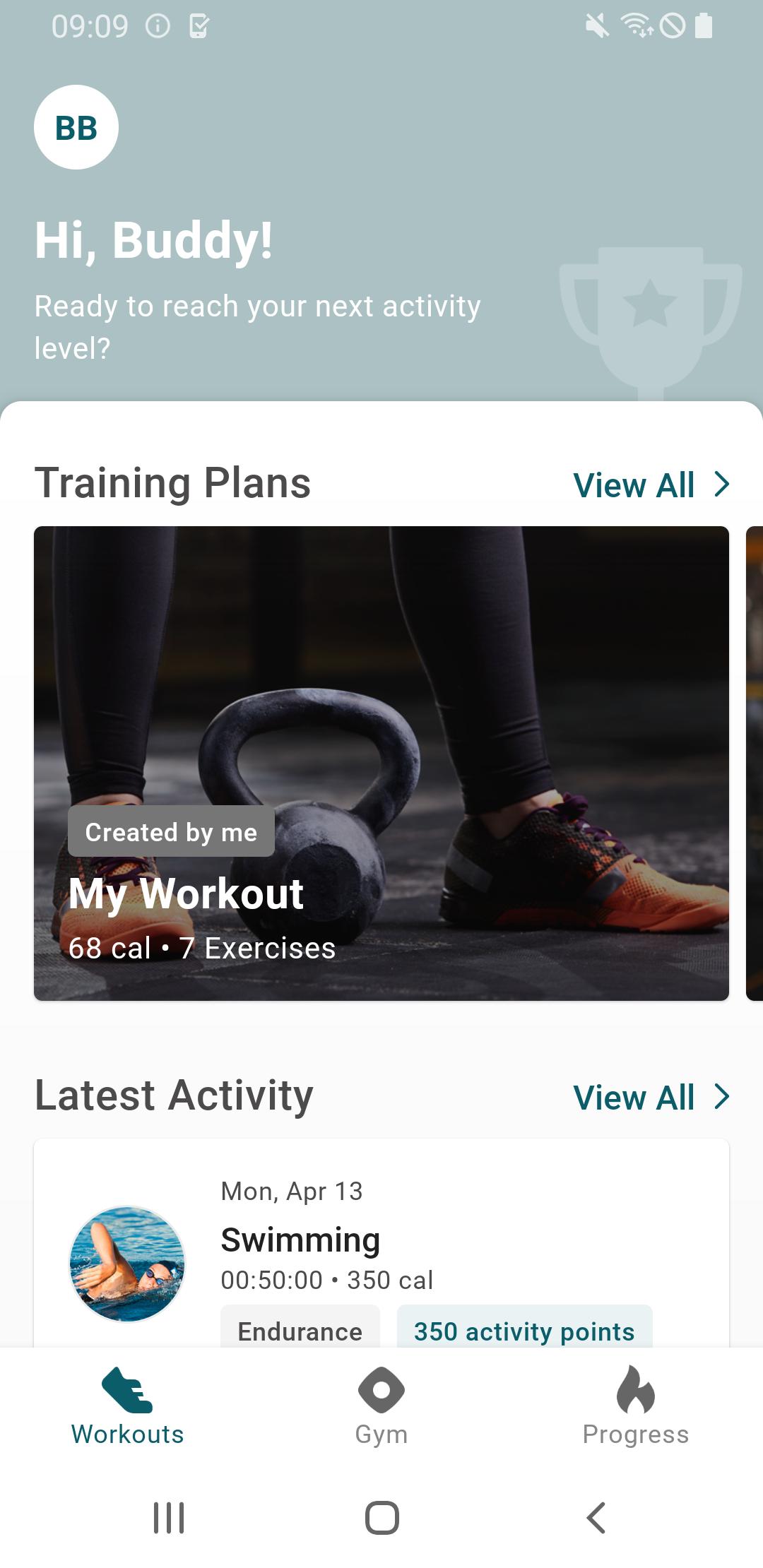Tap the Android back arrow icon
The height and width of the screenshot is (1568, 763).
[596, 1517]
